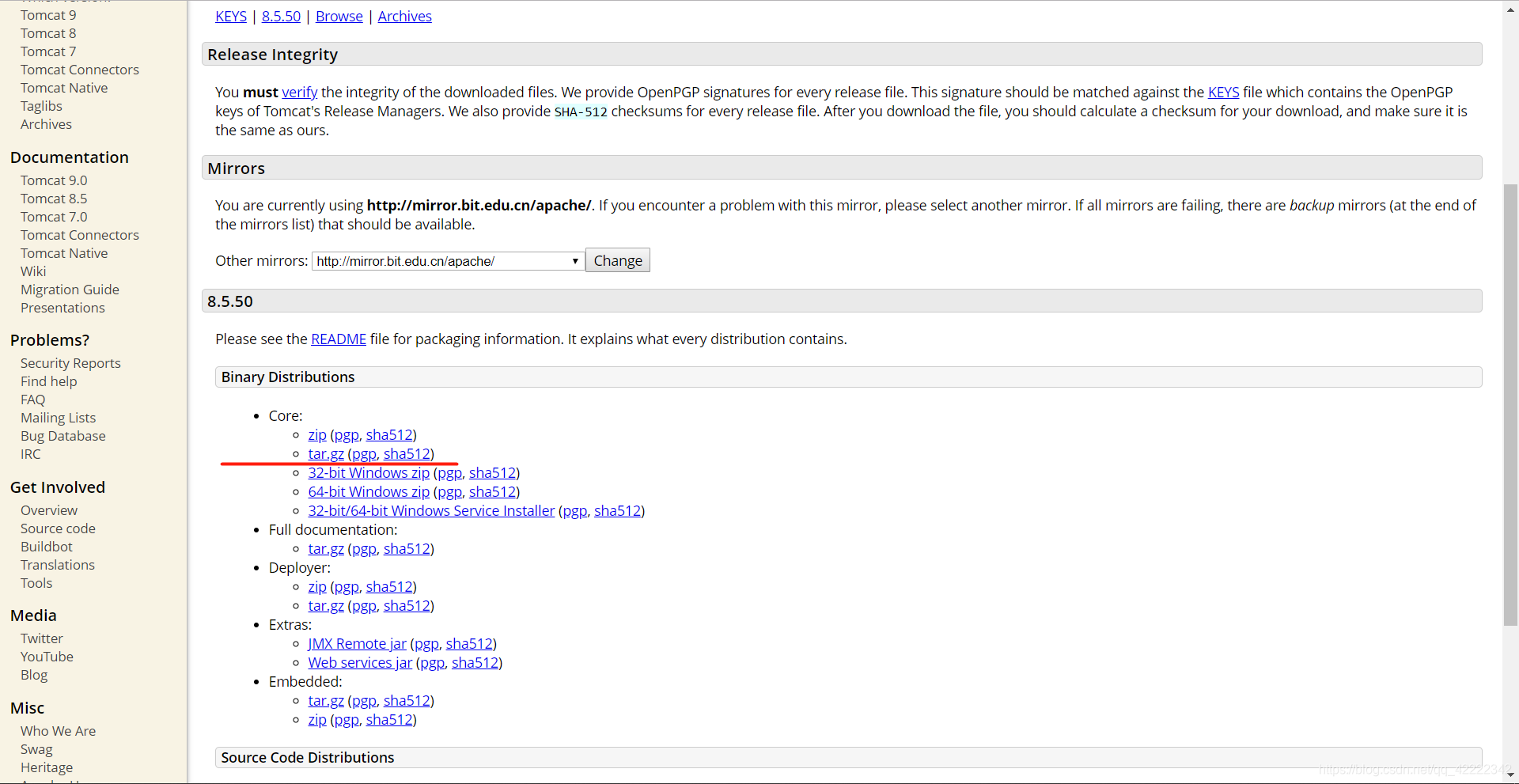
Task: Open pgp for 32-bit Windows zip
Action: click(449, 473)
